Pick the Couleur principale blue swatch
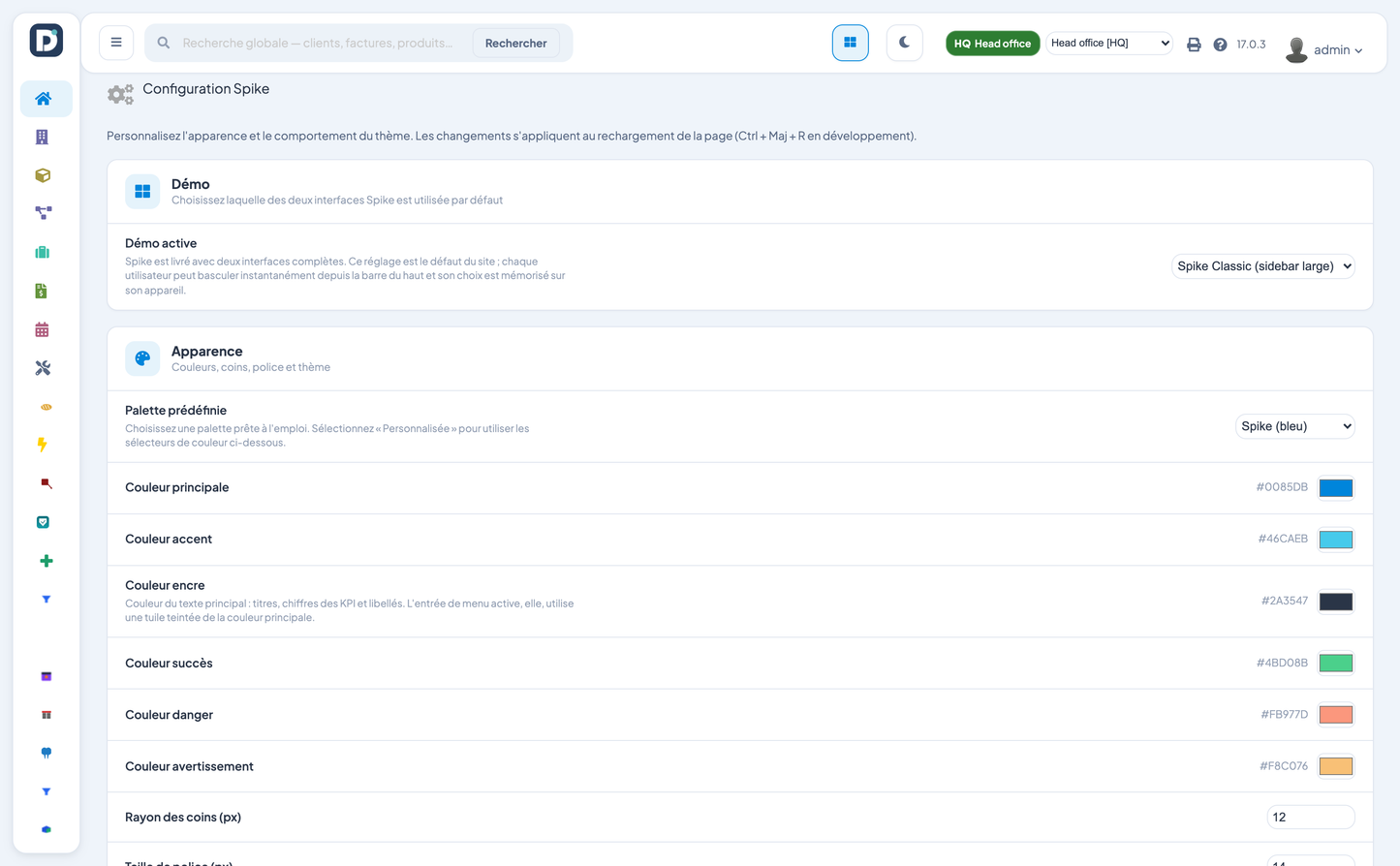Viewport: 1400px width, 866px height. [1336, 488]
